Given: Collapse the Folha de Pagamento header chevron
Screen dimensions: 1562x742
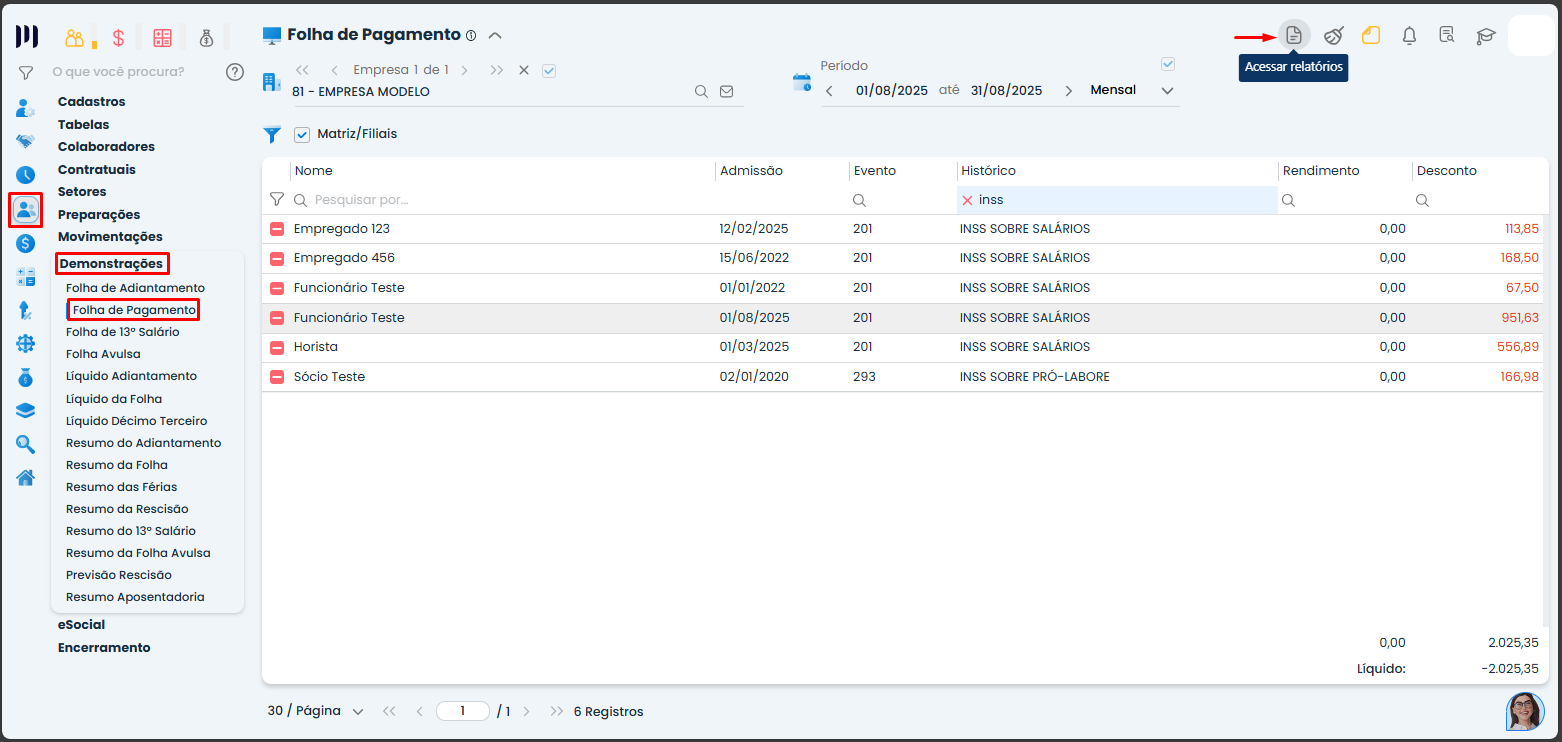Looking at the screenshot, I should coord(494,35).
